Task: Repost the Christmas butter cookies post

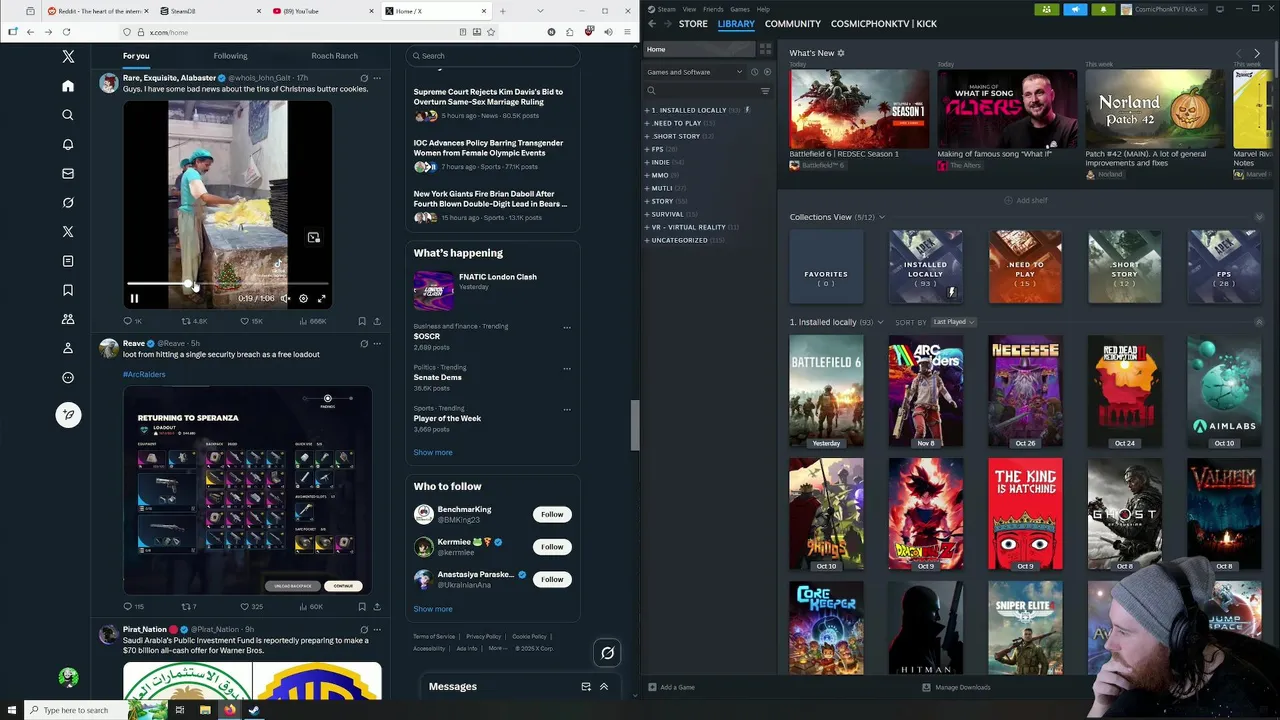Action: coord(194,321)
